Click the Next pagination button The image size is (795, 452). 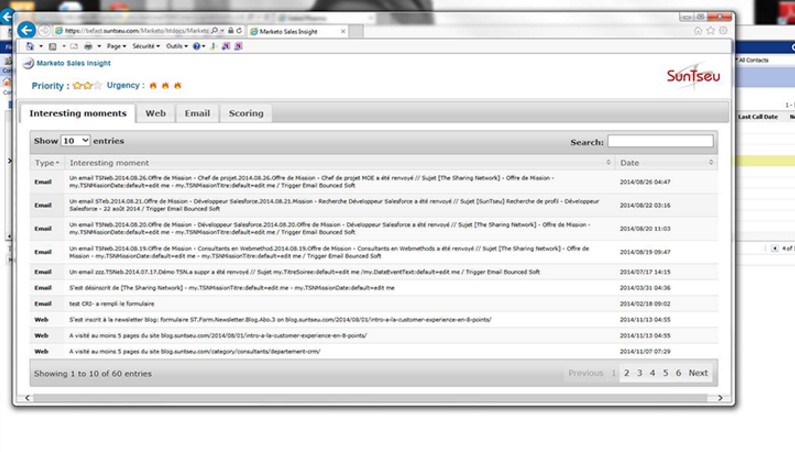coord(698,373)
